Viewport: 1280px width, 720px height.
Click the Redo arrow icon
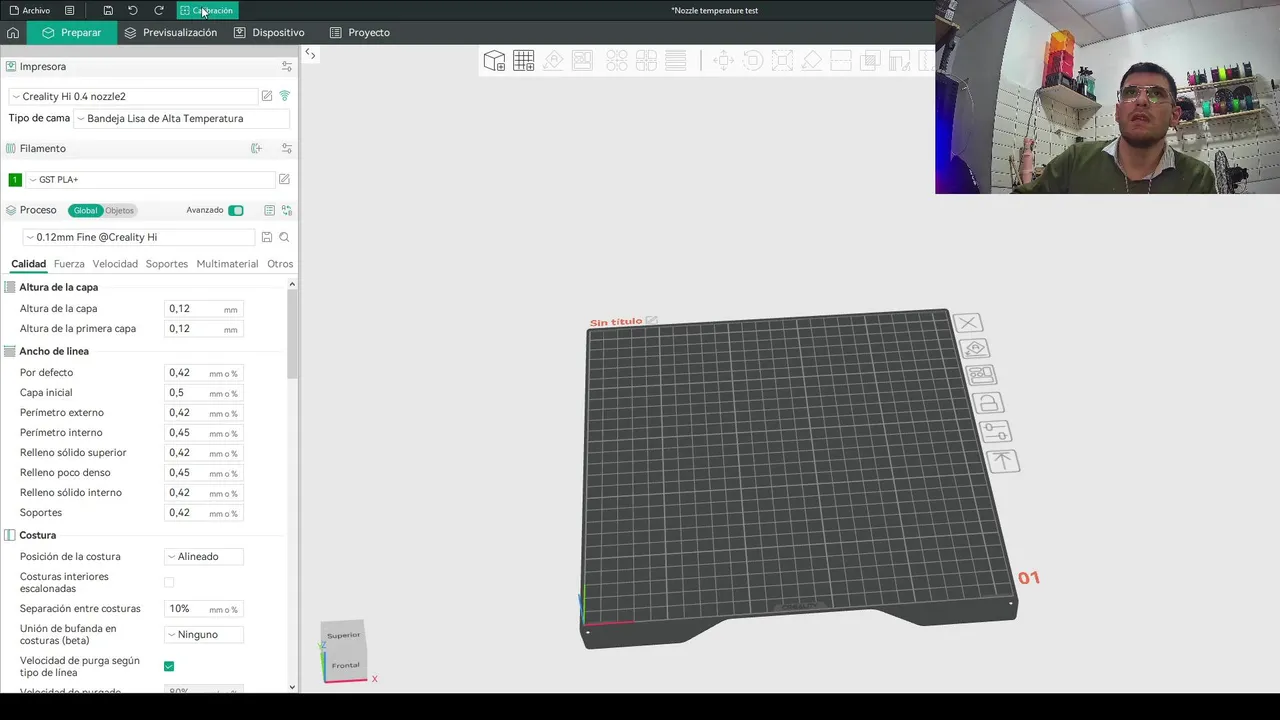(158, 10)
